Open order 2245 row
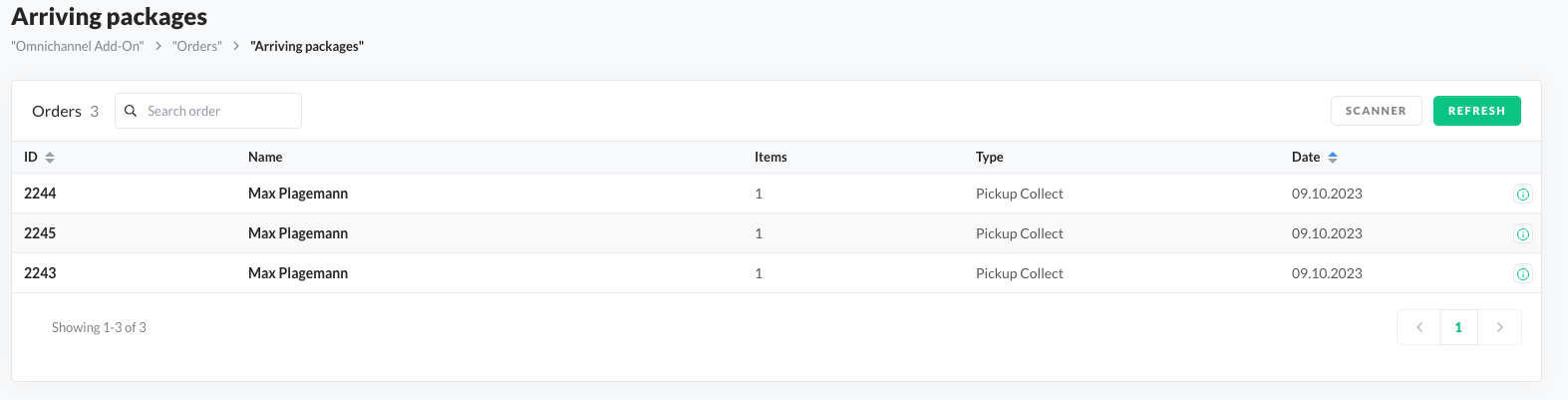1568x400 pixels. click(x=40, y=233)
